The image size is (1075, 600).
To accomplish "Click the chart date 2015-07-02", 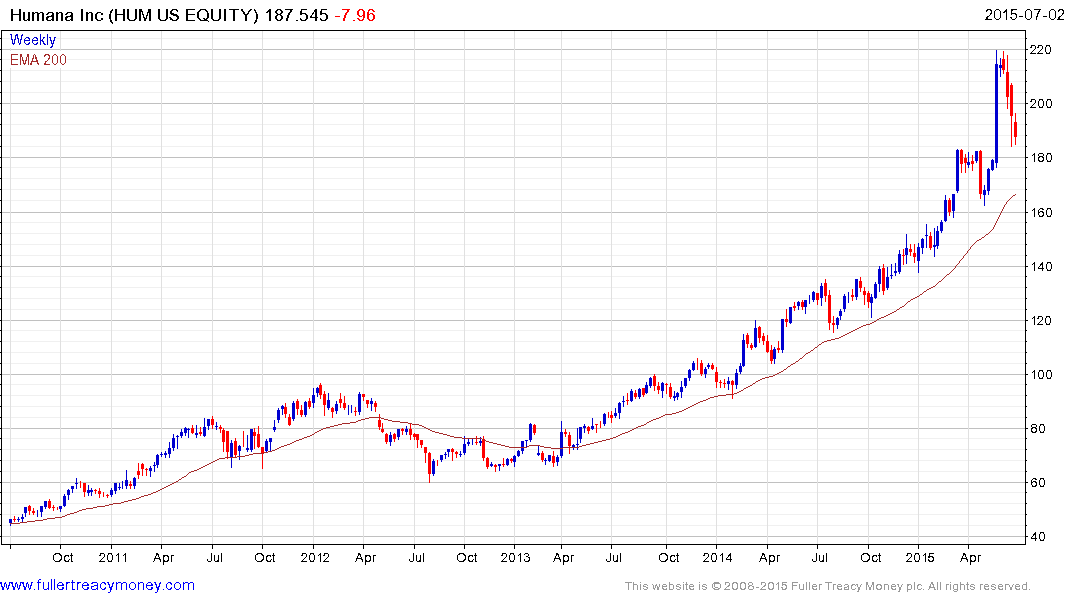I will pos(1024,15).
